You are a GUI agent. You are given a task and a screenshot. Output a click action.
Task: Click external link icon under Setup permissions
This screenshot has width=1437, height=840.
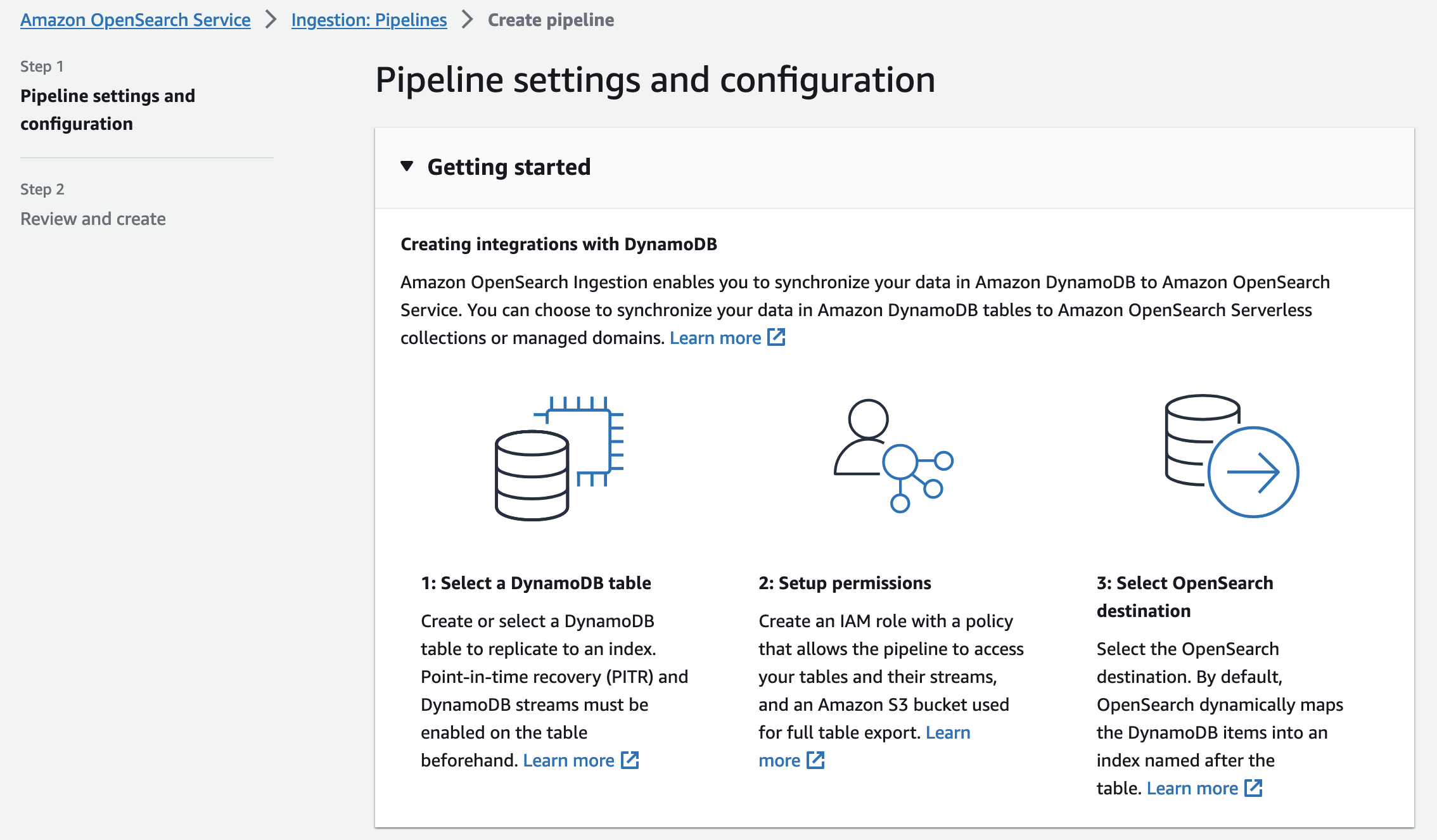point(815,760)
